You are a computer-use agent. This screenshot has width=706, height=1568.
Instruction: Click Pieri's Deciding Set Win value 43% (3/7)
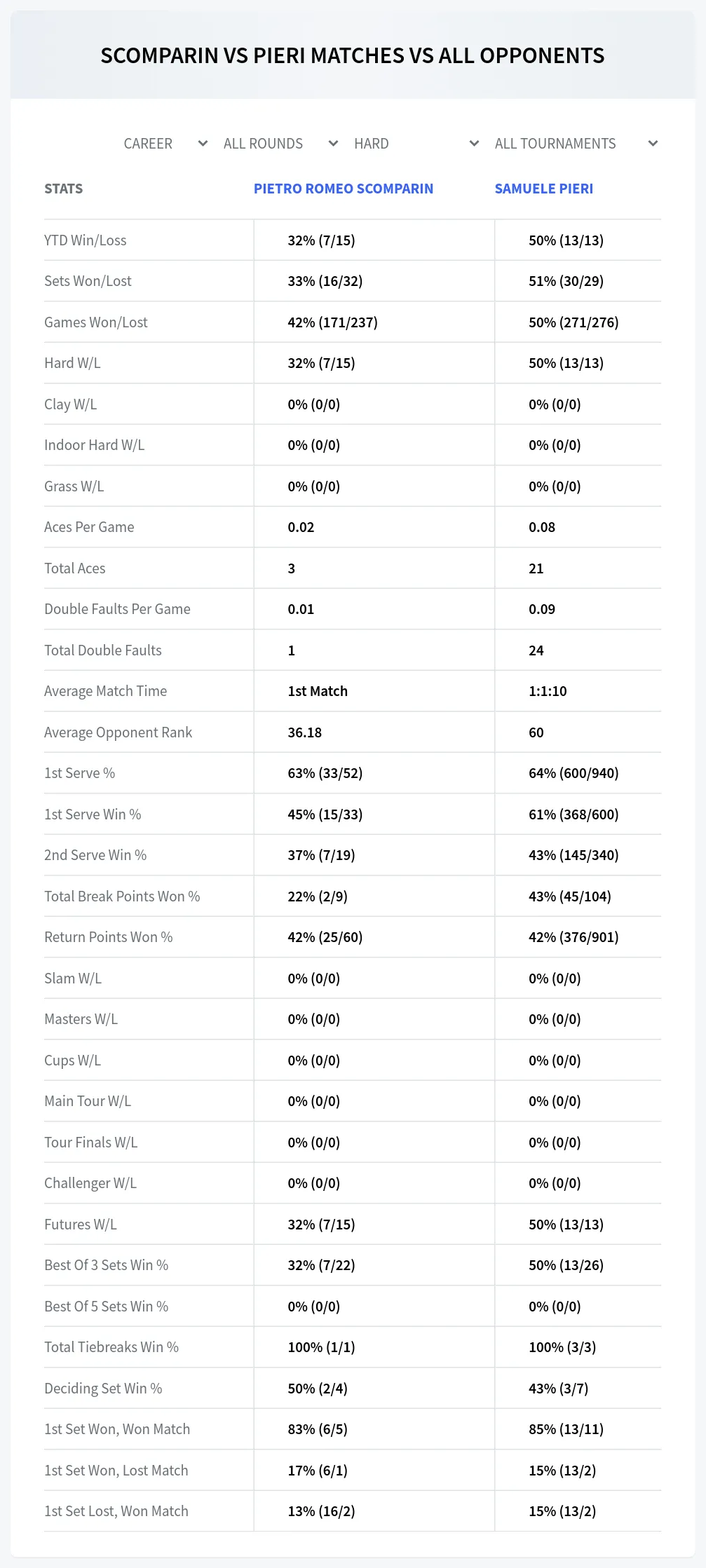(558, 1389)
